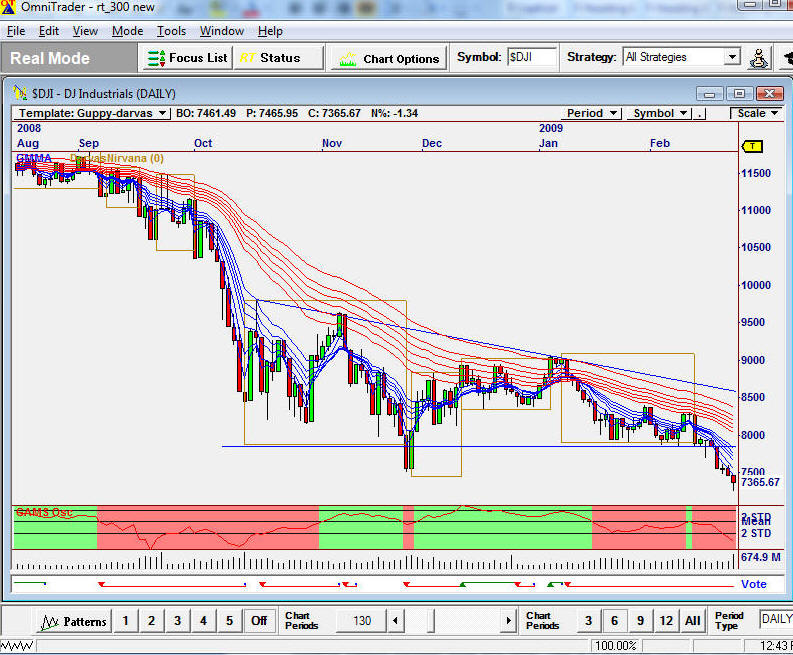Set chart periods to 3 months
This screenshot has height=655, width=793.
pyautogui.click(x=589, y=621)
